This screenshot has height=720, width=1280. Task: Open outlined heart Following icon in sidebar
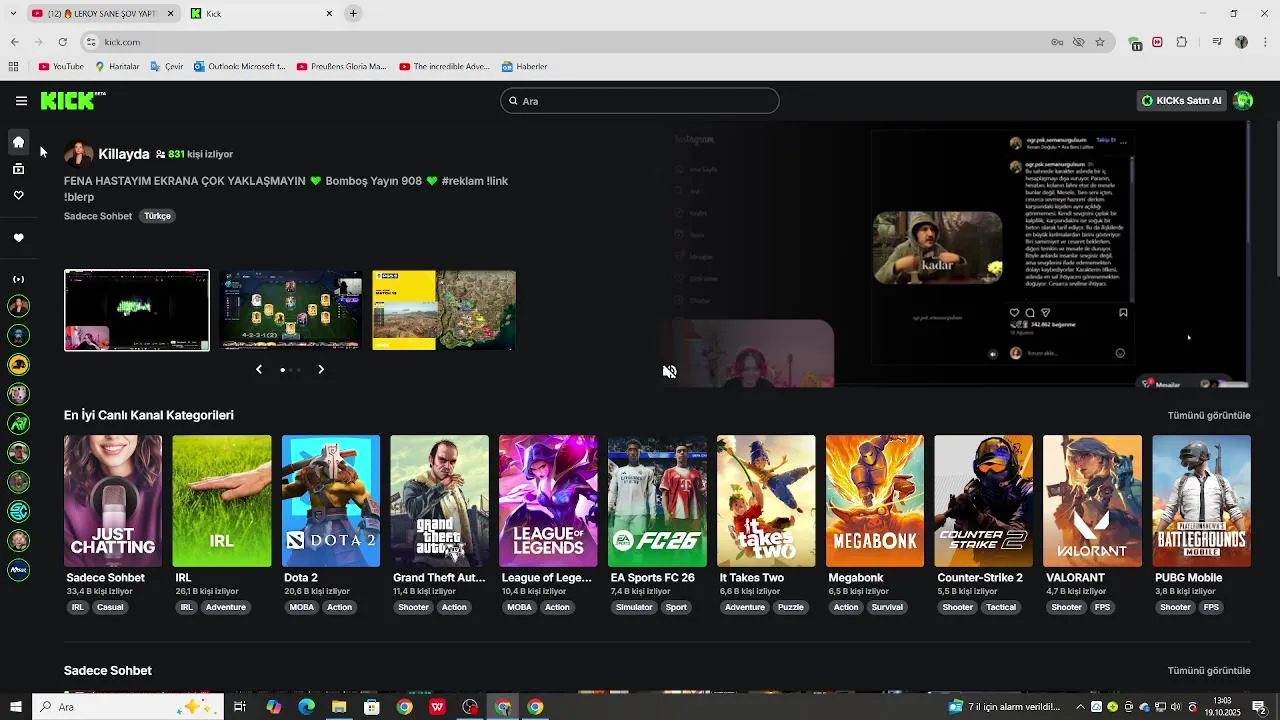tap(18, 196)
